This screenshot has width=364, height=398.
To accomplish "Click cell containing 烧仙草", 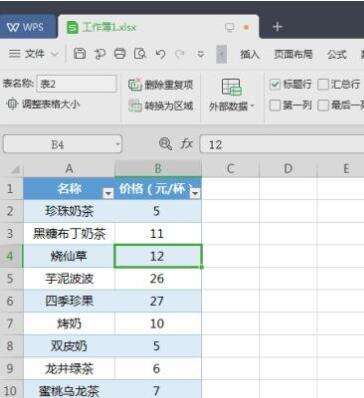I will (x=69, y=256).
